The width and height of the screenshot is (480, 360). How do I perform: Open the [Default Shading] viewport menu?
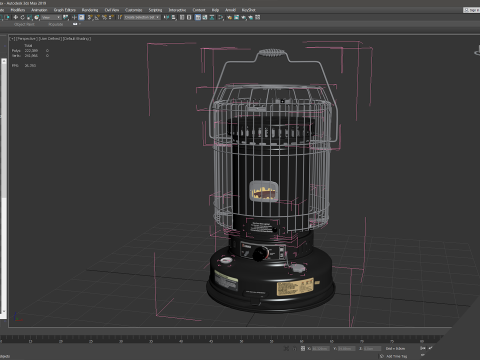tap(77, 39)
